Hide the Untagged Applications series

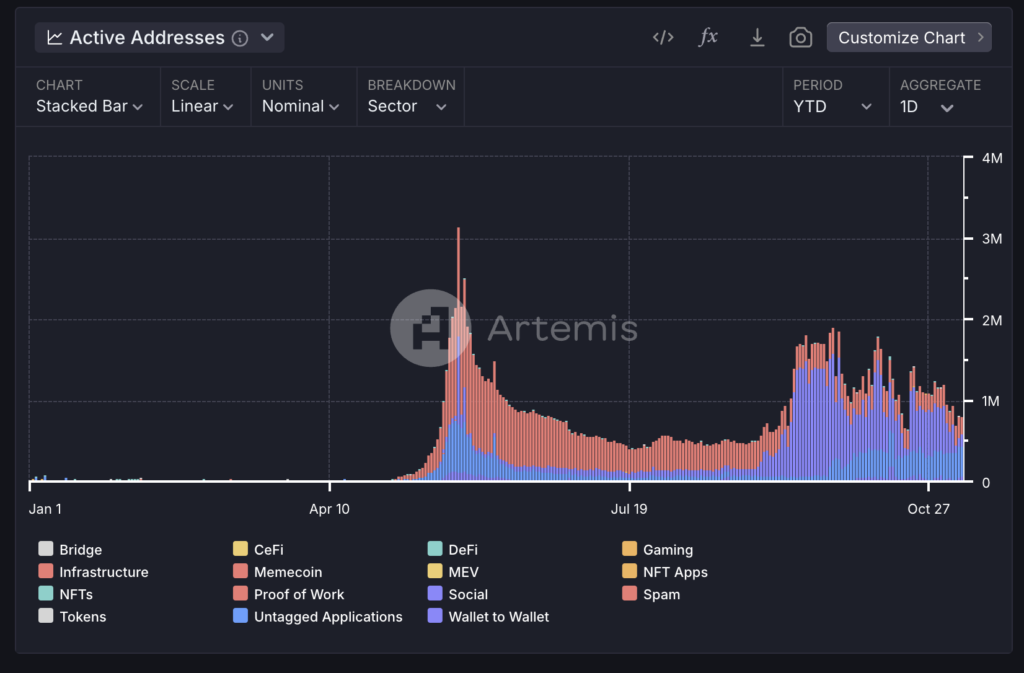329,617
